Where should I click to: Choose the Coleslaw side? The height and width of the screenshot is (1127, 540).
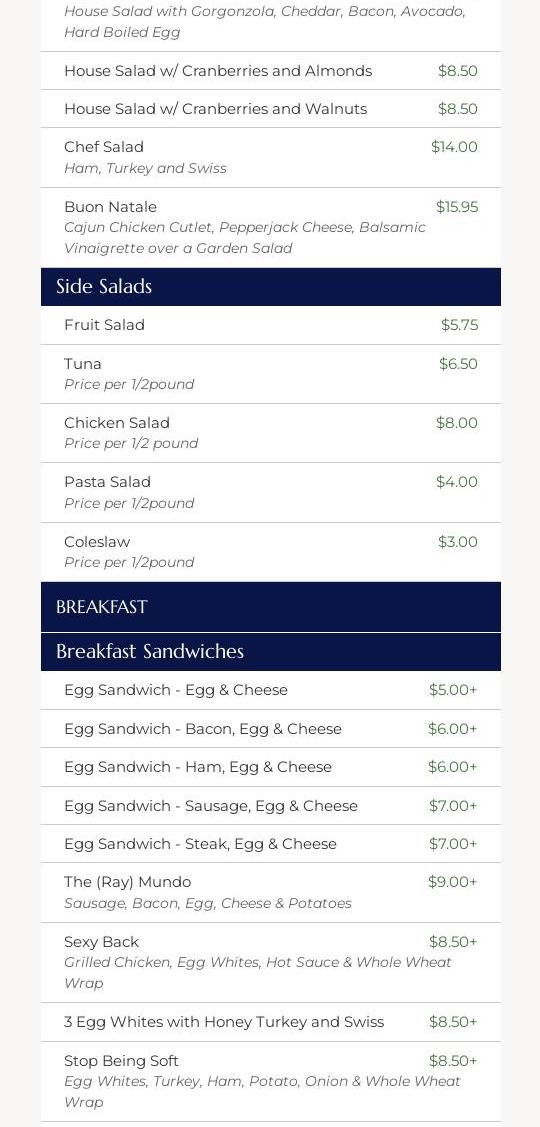point(270,552)
